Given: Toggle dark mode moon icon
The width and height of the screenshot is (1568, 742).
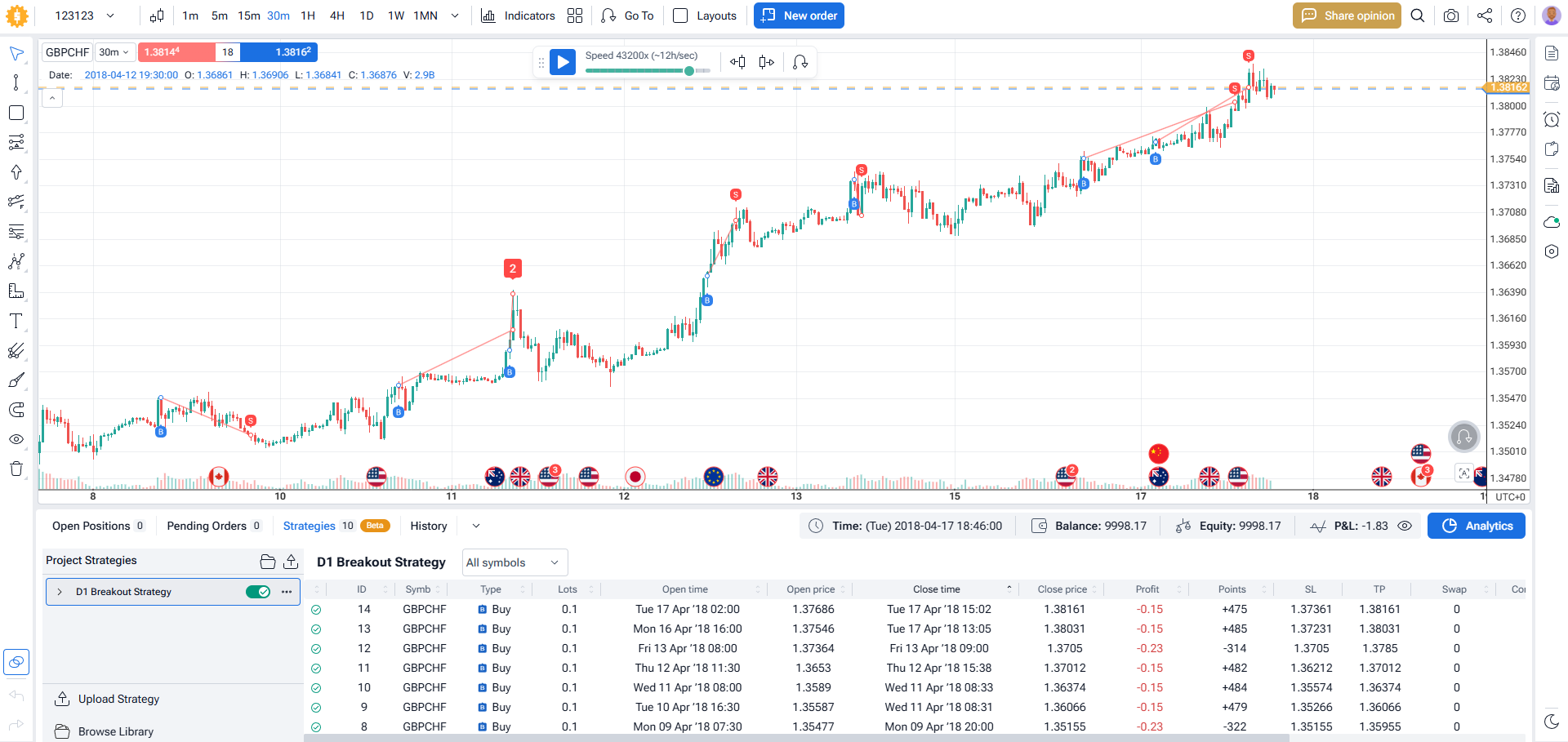Looking at the screenshot, I should tap(1552, 721).
